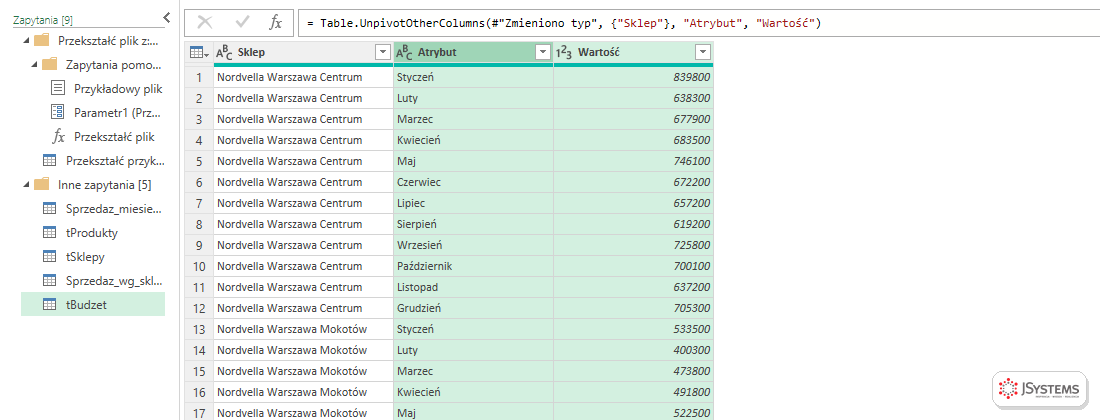This screenshot has width=1100, height=420.
Task: Collapse the Przekształć plik z folder group
Action: pos(27,40)
